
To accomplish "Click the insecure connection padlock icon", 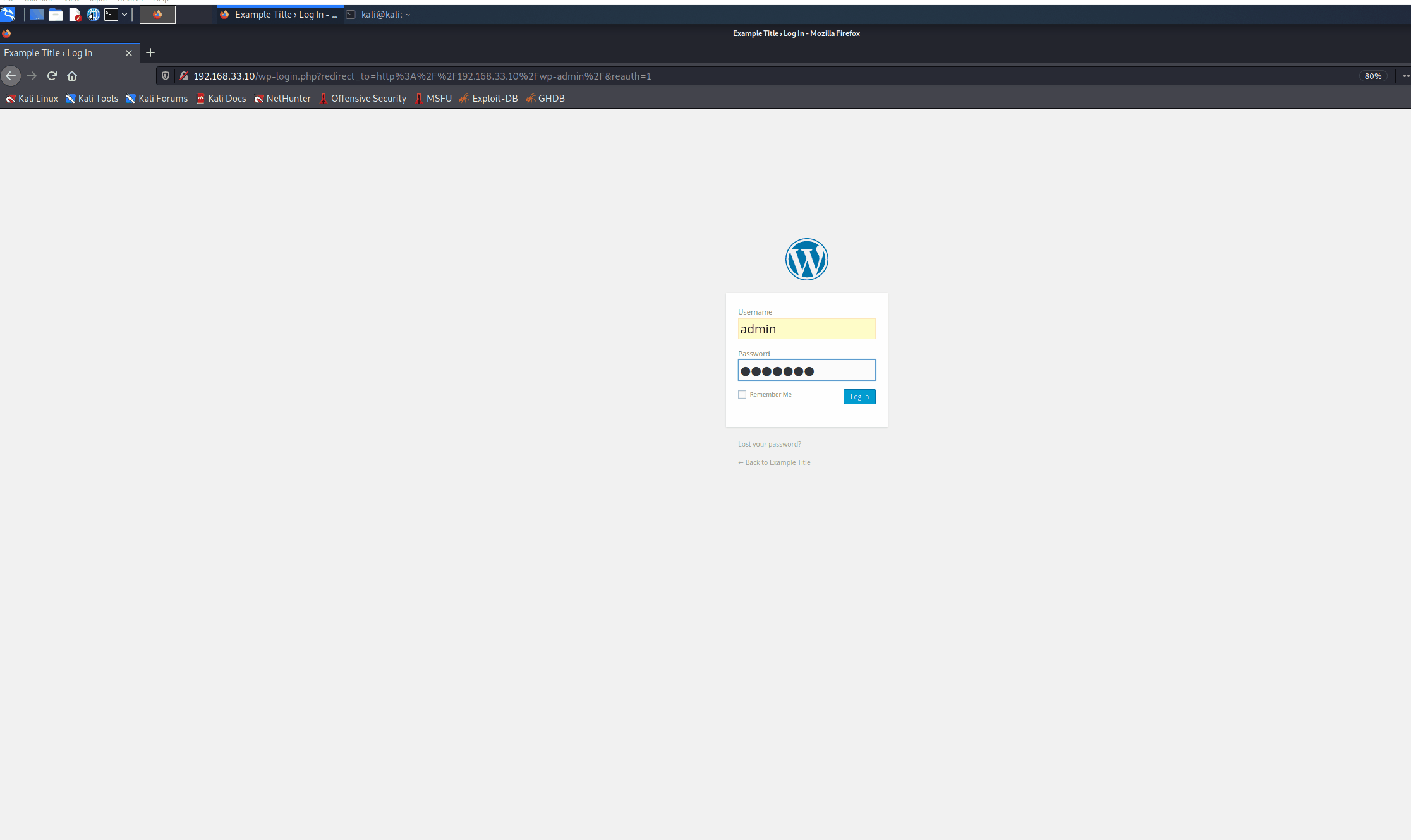I will 184,76.
